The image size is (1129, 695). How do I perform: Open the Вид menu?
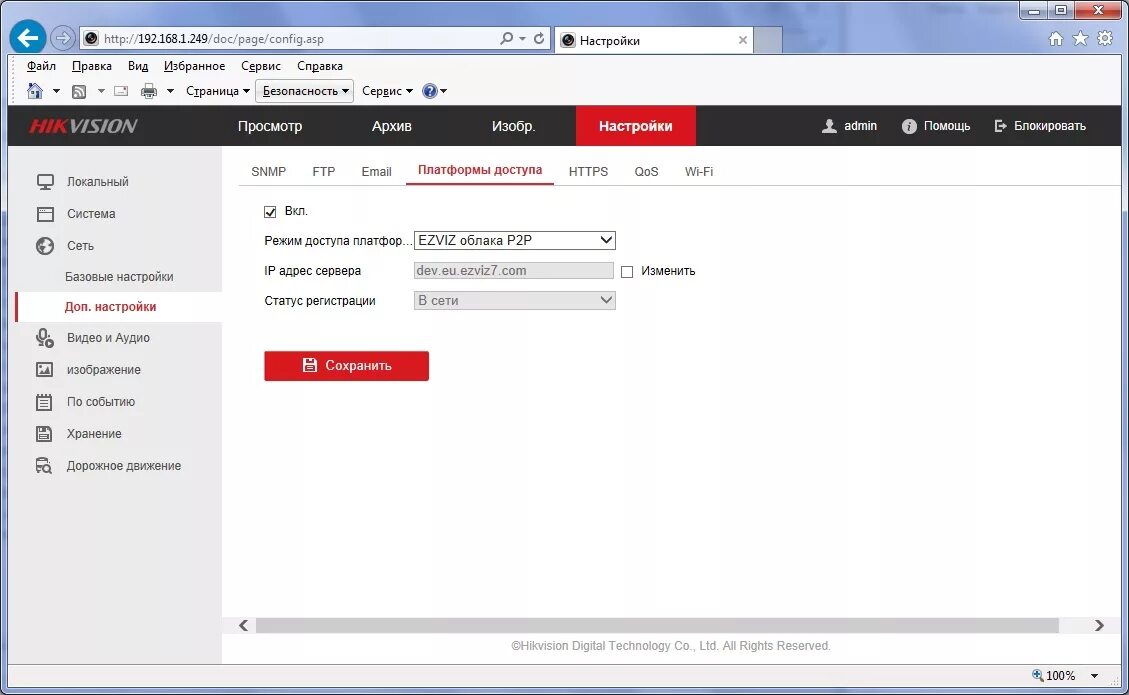click(x=138, y=66)
